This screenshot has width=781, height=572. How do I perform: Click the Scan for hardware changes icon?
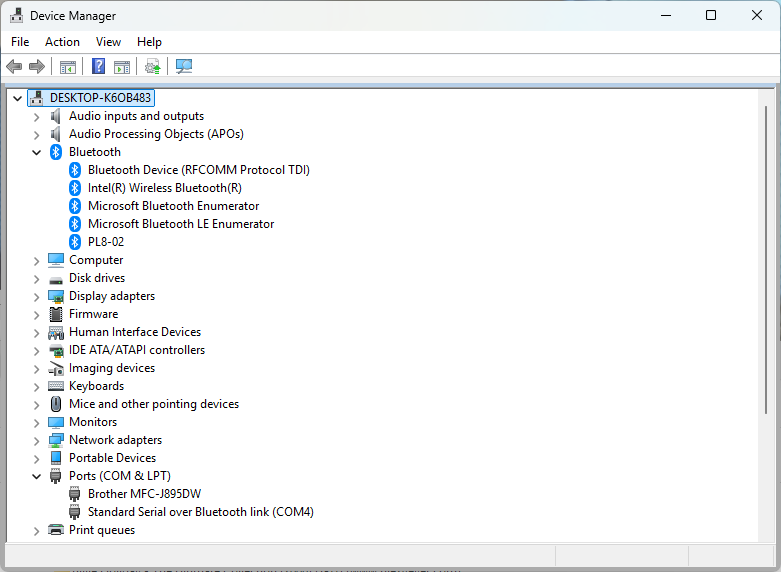tap(184, 67)
